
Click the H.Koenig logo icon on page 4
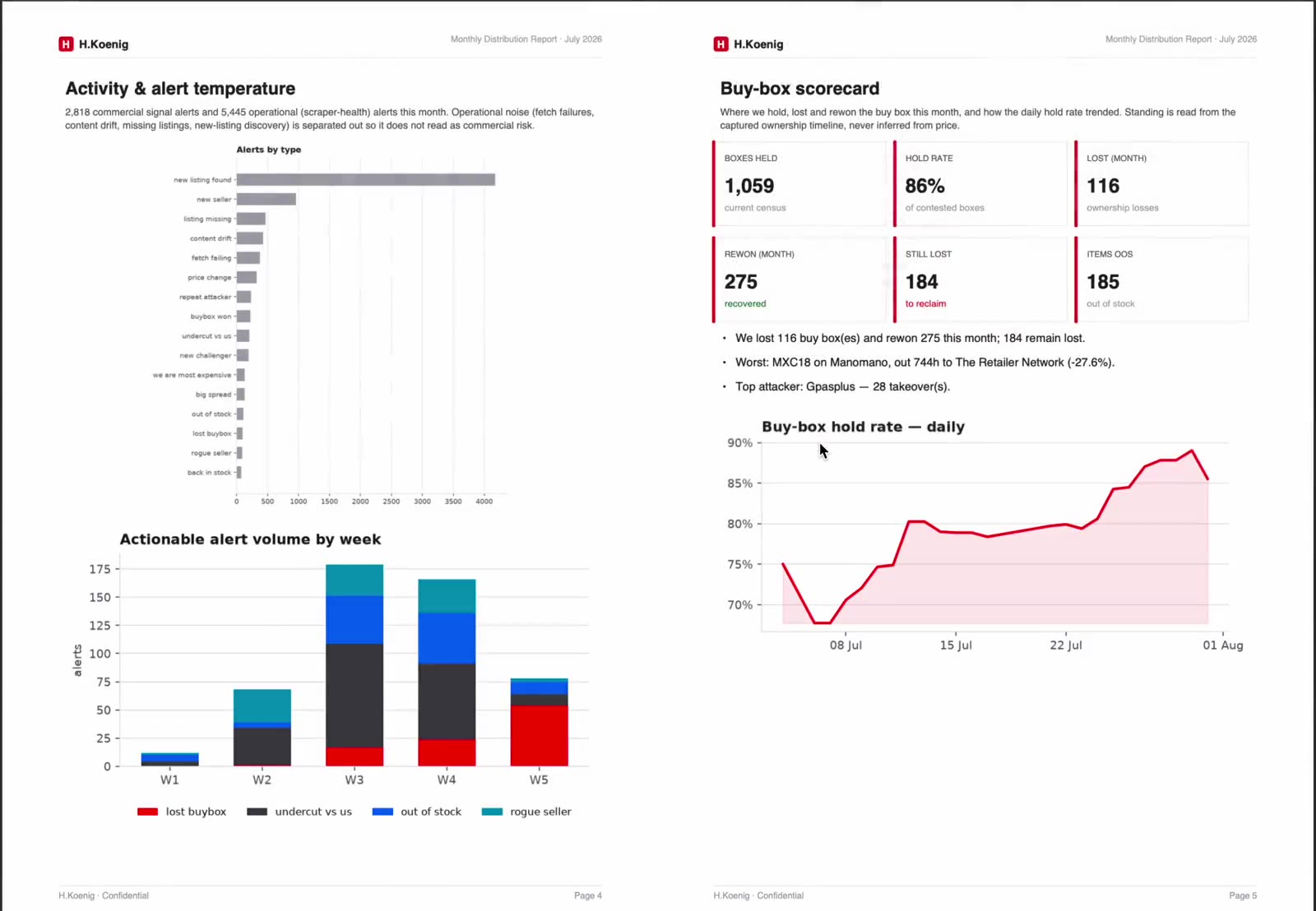[x=66, y=44]
